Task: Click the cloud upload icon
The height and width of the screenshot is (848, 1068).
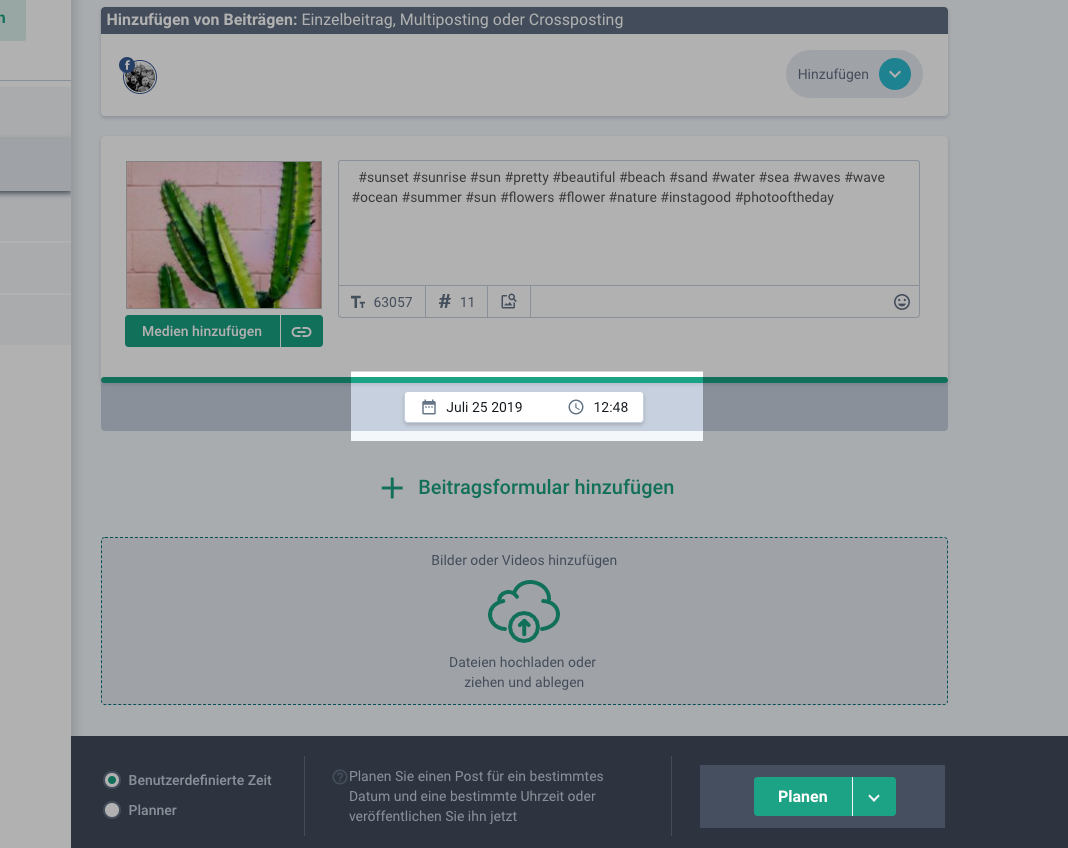Action: click(x=523, y=611)
